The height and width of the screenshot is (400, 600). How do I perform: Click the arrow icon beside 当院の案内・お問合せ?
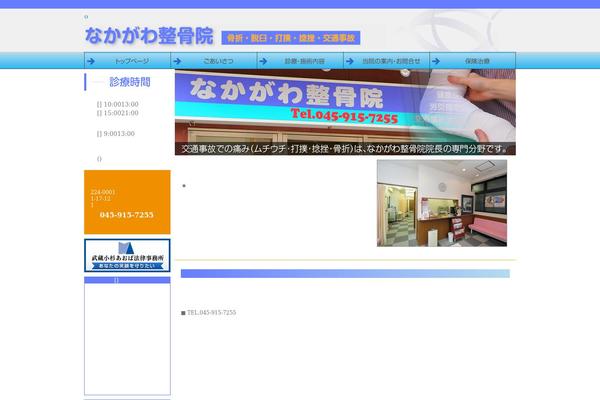pos(350,61)
